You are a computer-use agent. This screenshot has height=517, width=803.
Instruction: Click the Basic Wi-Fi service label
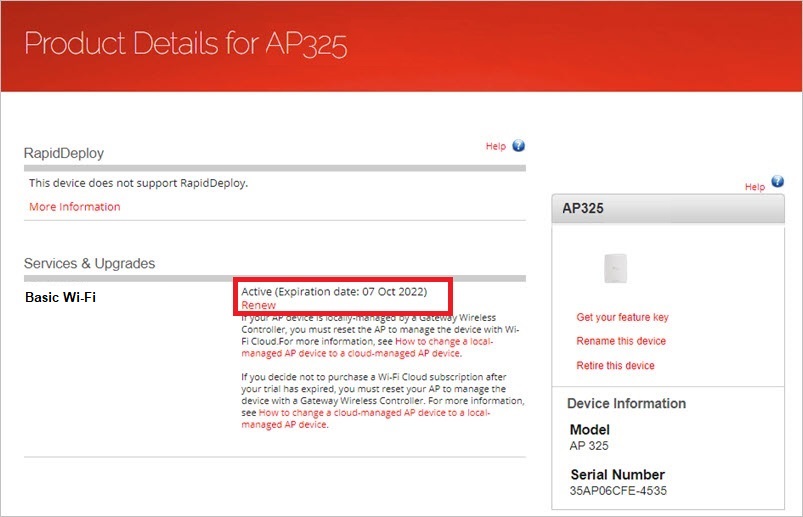pyautogui.click(x=60, y=297)
